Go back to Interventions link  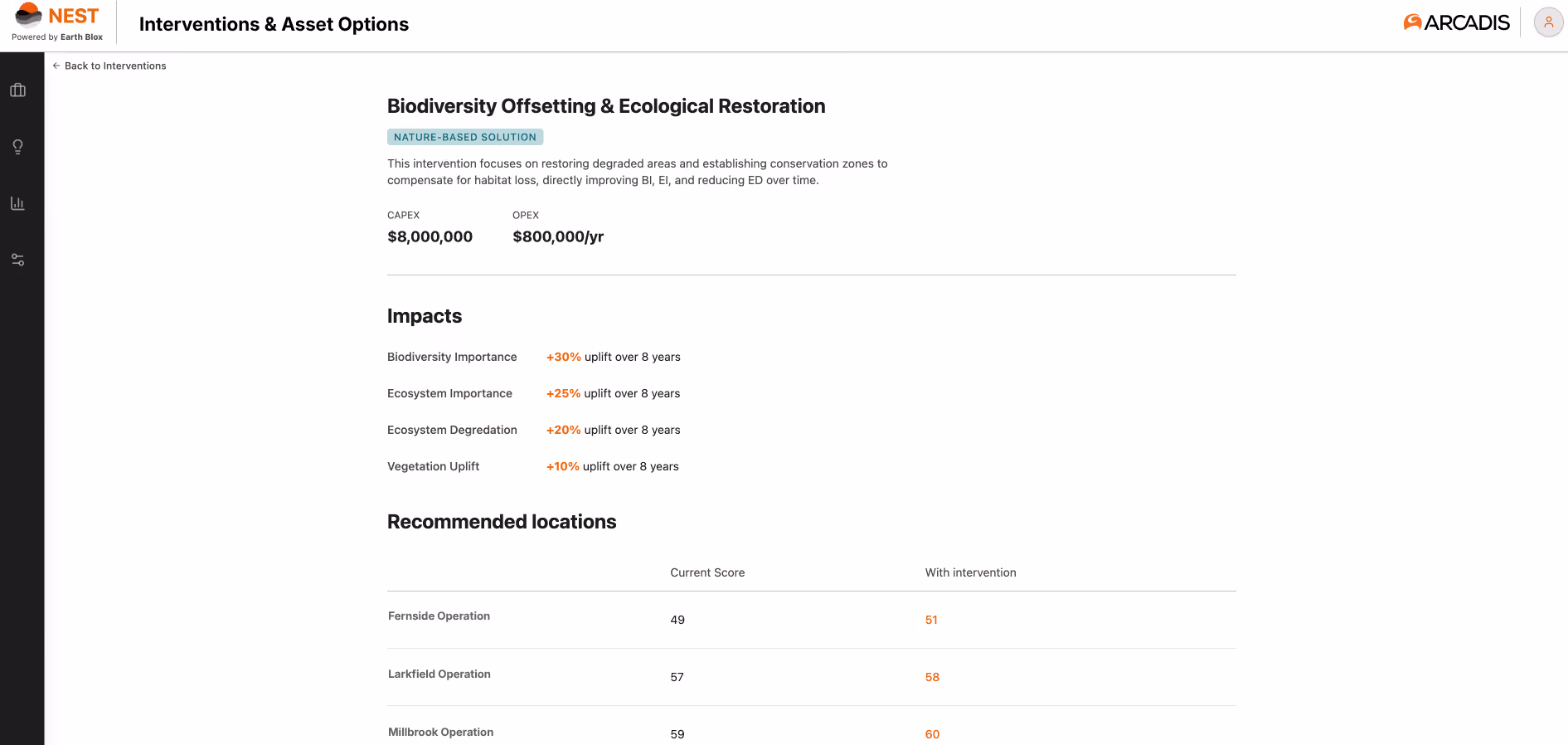click(x=115, y=66)
